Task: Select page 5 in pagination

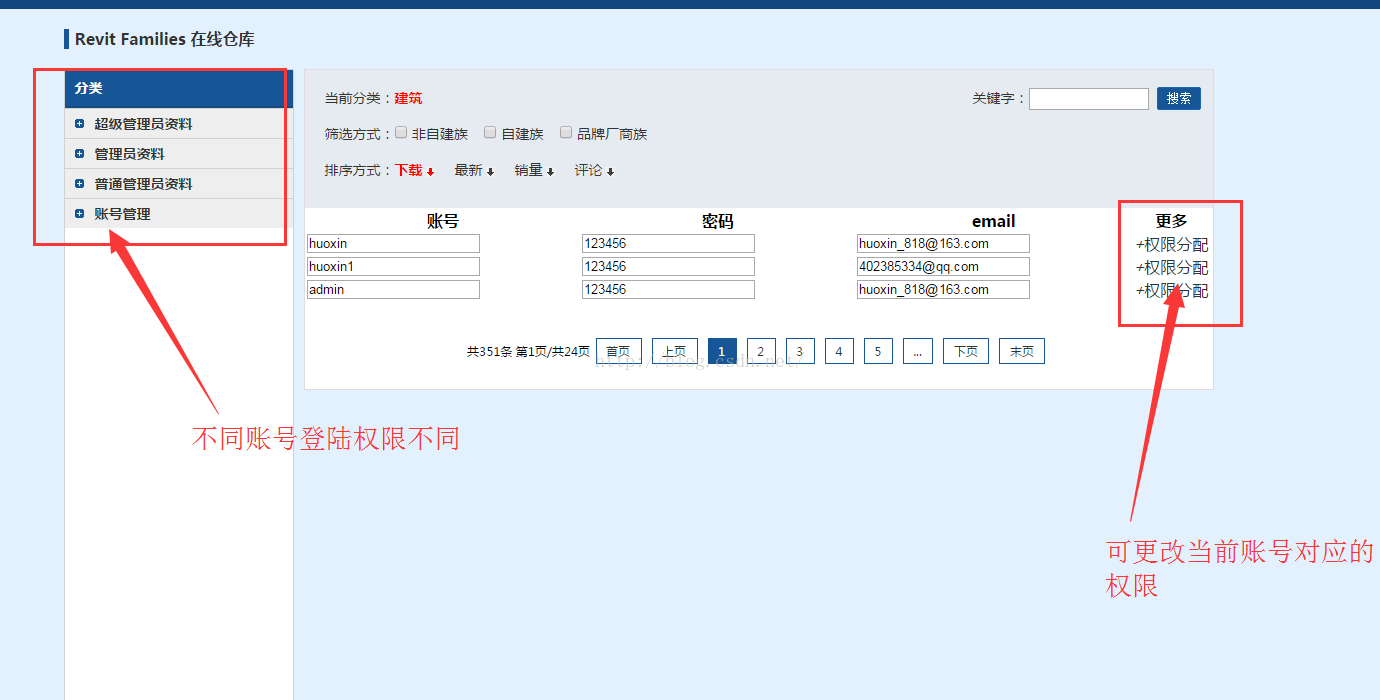Action: (878, 351)
